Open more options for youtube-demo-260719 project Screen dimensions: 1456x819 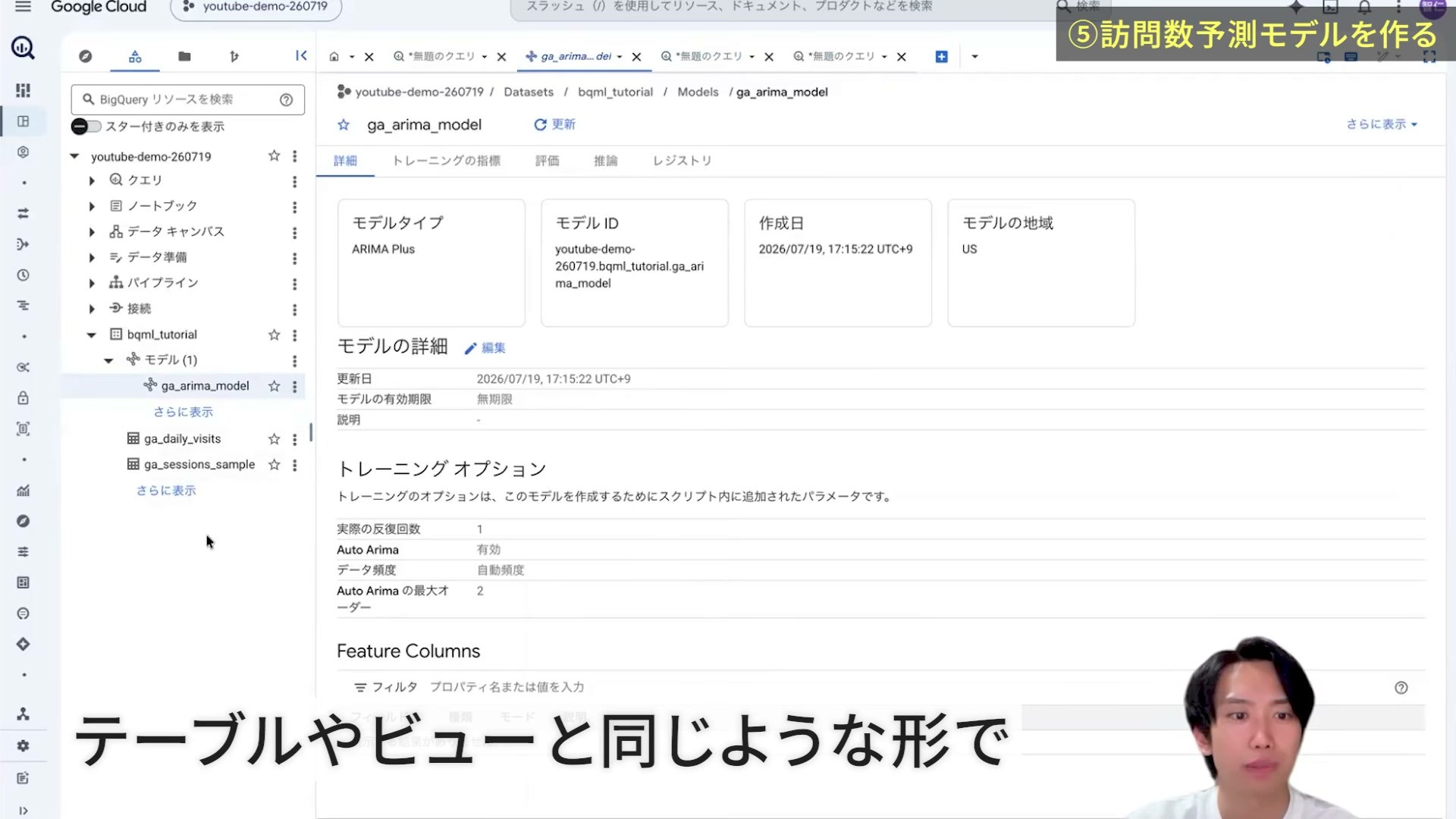tap(295, 156)
